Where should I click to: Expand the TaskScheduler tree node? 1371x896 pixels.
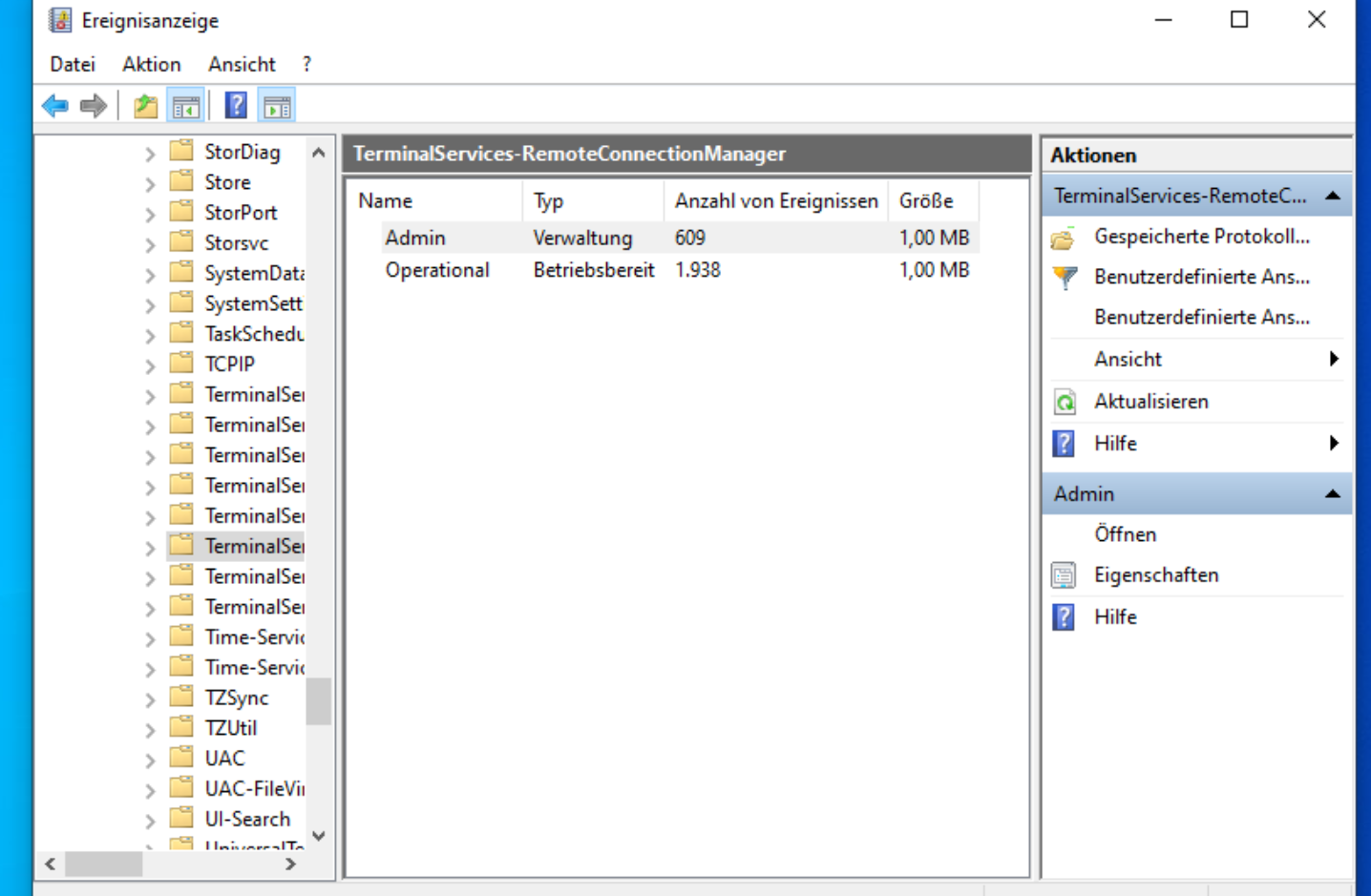(150, 336)
